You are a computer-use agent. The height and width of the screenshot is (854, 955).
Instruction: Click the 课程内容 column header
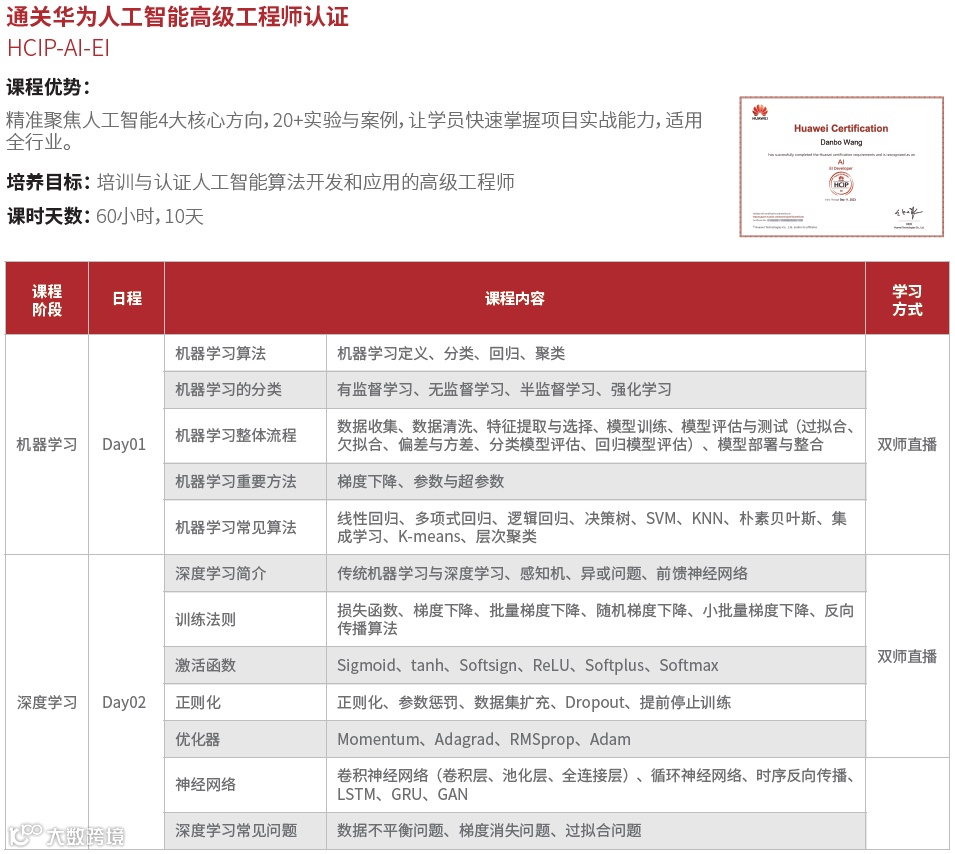[x=515, y=299]
